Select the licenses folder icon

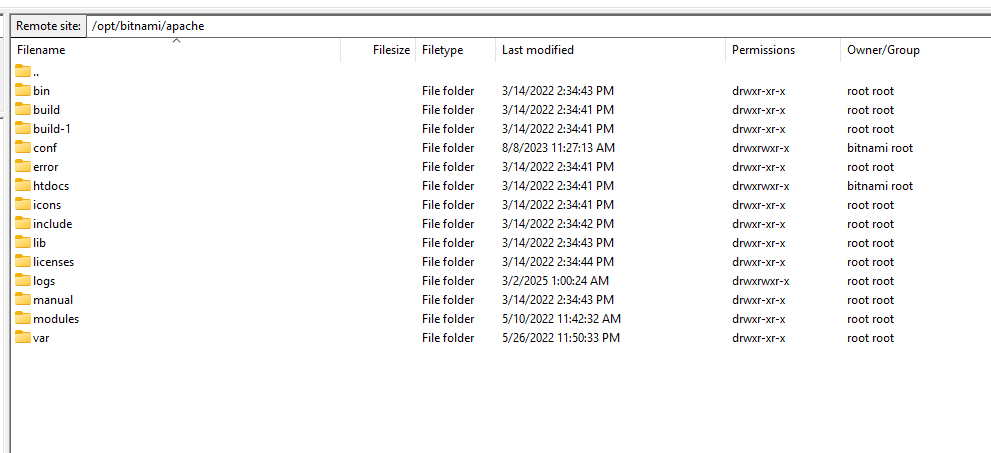(23, 262)
